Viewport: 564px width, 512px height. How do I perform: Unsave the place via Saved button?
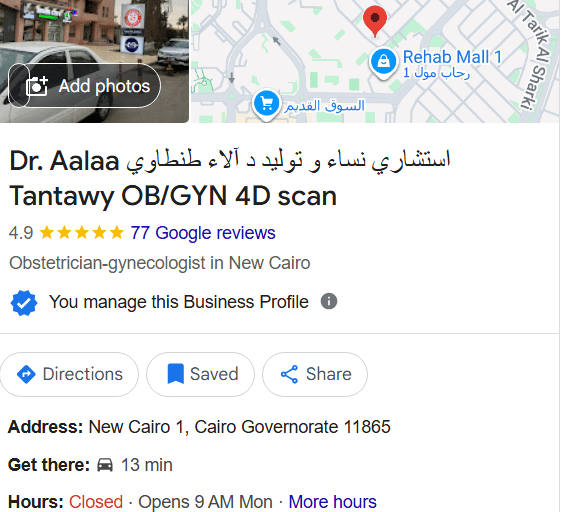[200, 374]
